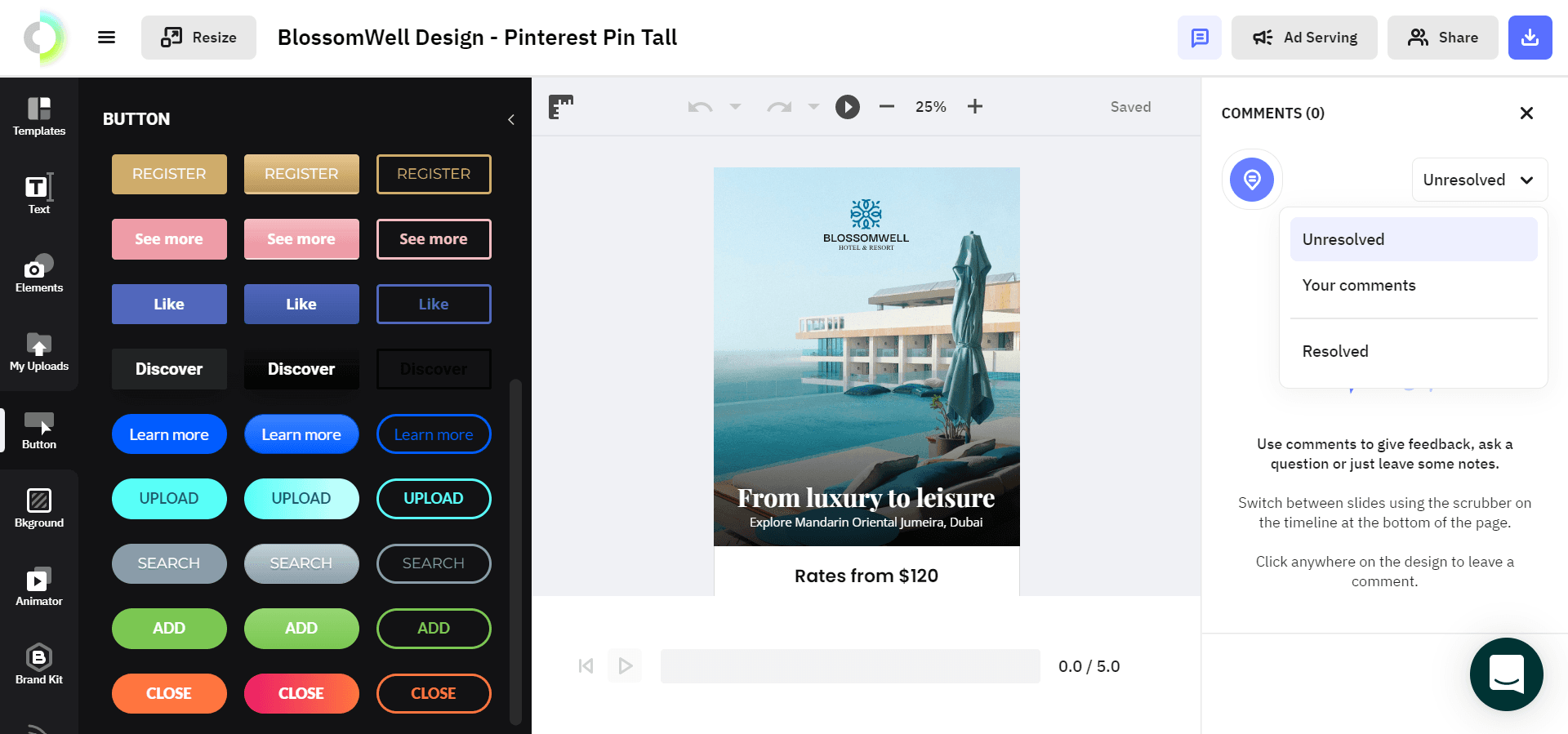Undo the last action
This screenshot has height=734, width=1568.
tap(700, 107)
